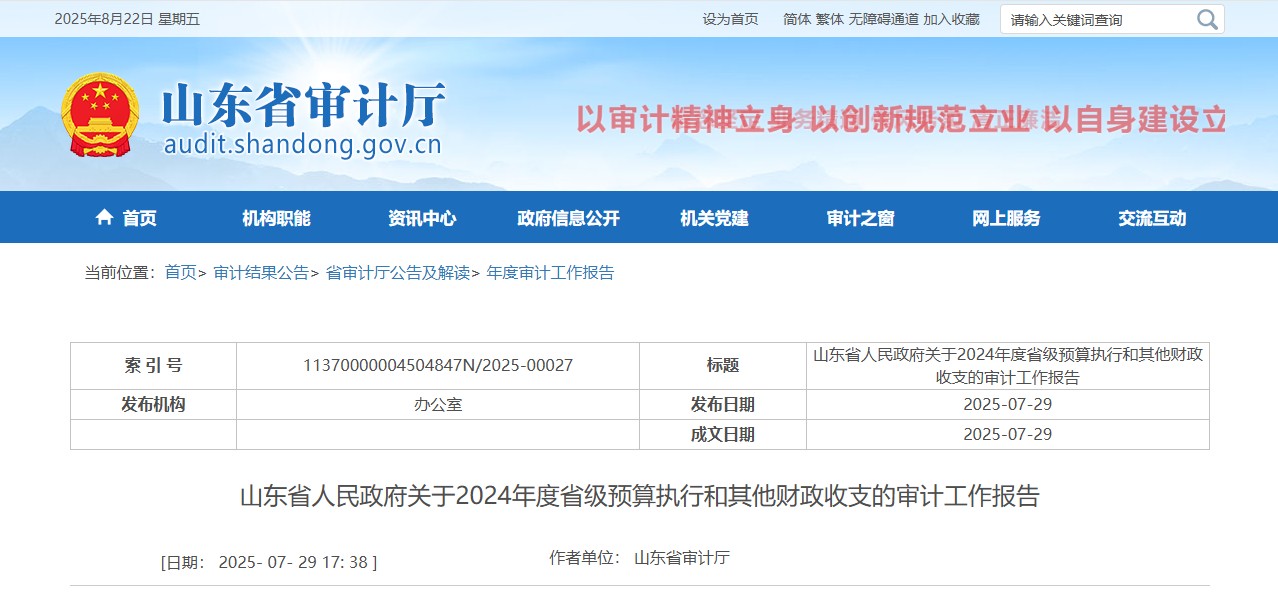Click 索引号 label cell
Image resolution: width=1278 pixels, height=610 pixels.
pyautogui.click(x=153, y=366)
